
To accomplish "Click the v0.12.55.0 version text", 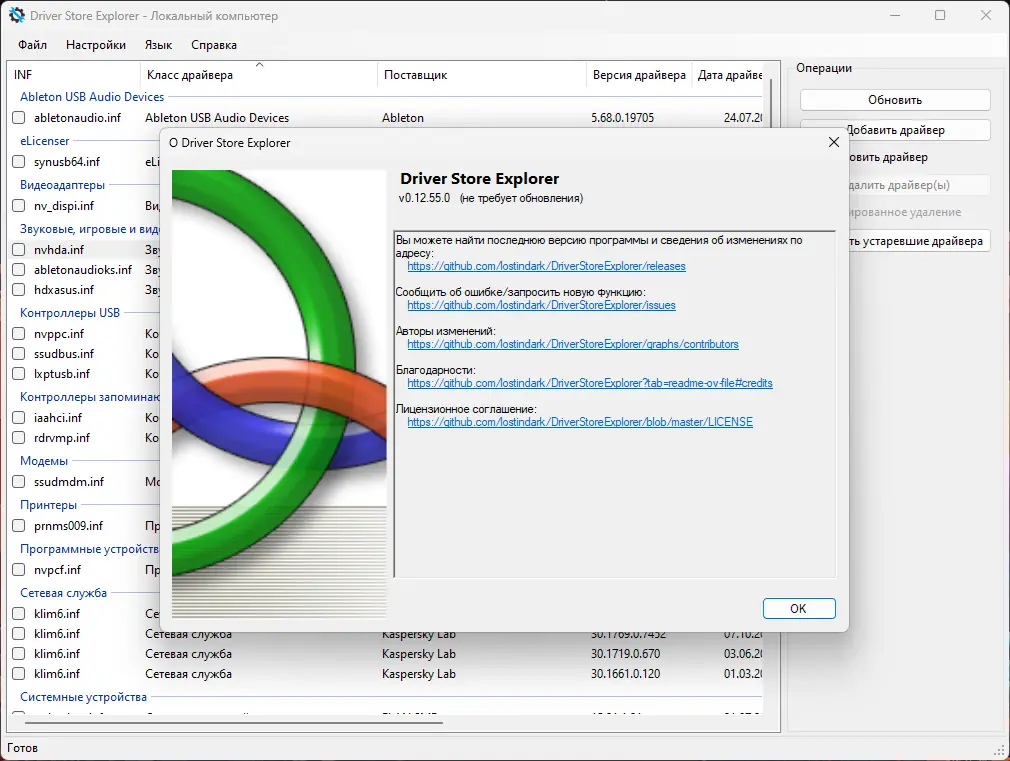I will point(424,198).
